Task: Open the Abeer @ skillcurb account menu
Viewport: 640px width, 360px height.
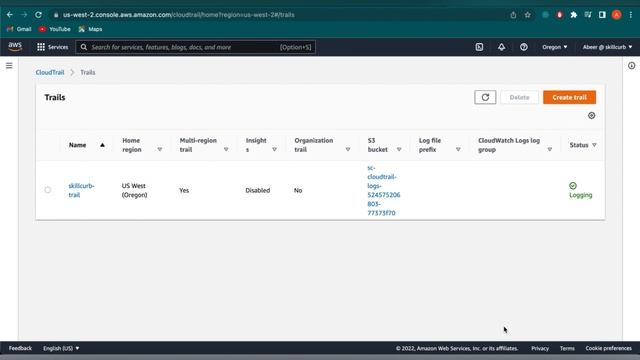Action: (607, 47)
